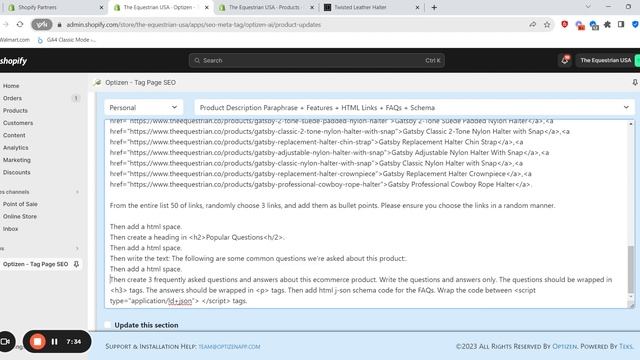The width and height of the screenshot is (640, 360).
Task: Unpin Optizen - Tag Page SEO in sidebar
Action: 76,264
